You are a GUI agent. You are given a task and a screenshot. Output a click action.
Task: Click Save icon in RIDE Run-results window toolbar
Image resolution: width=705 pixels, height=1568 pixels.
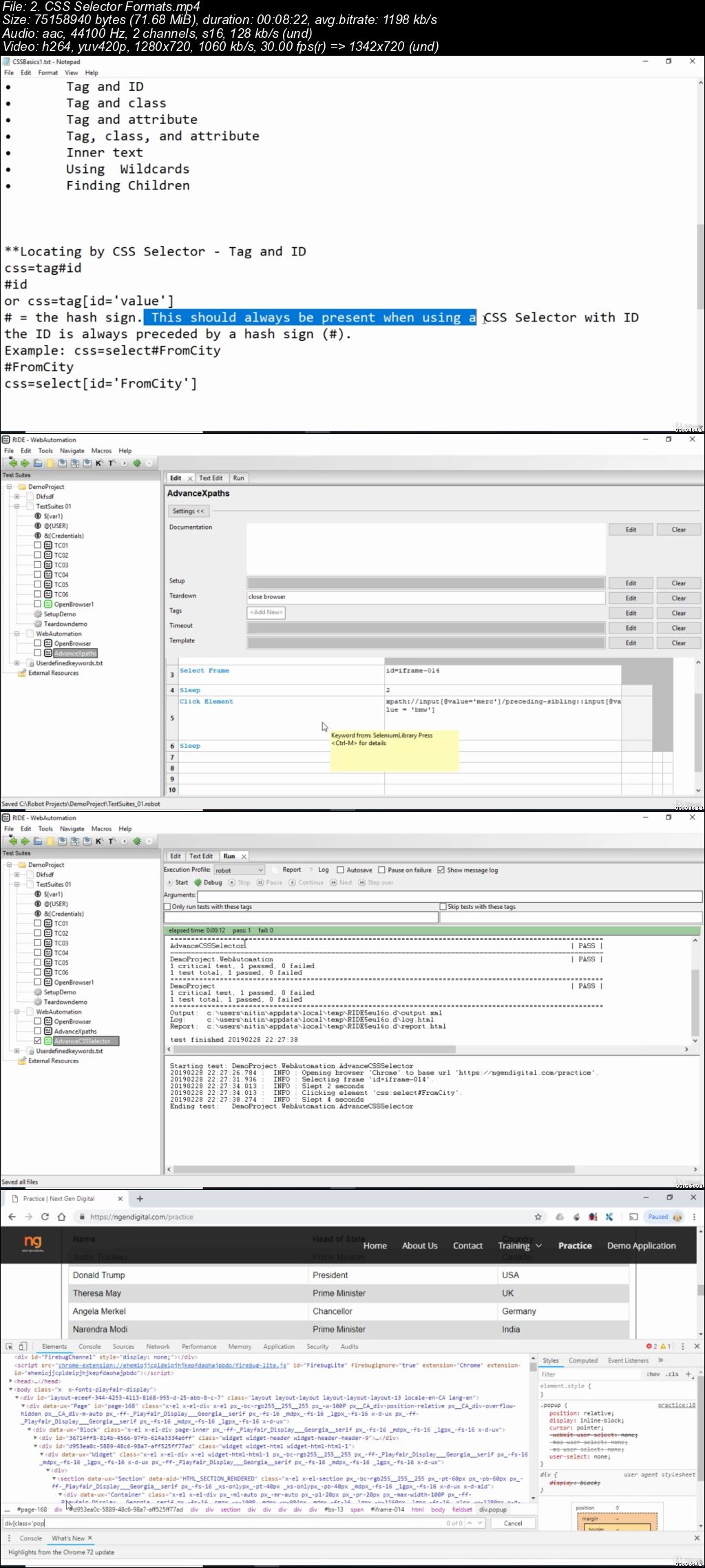coord(63,842)
